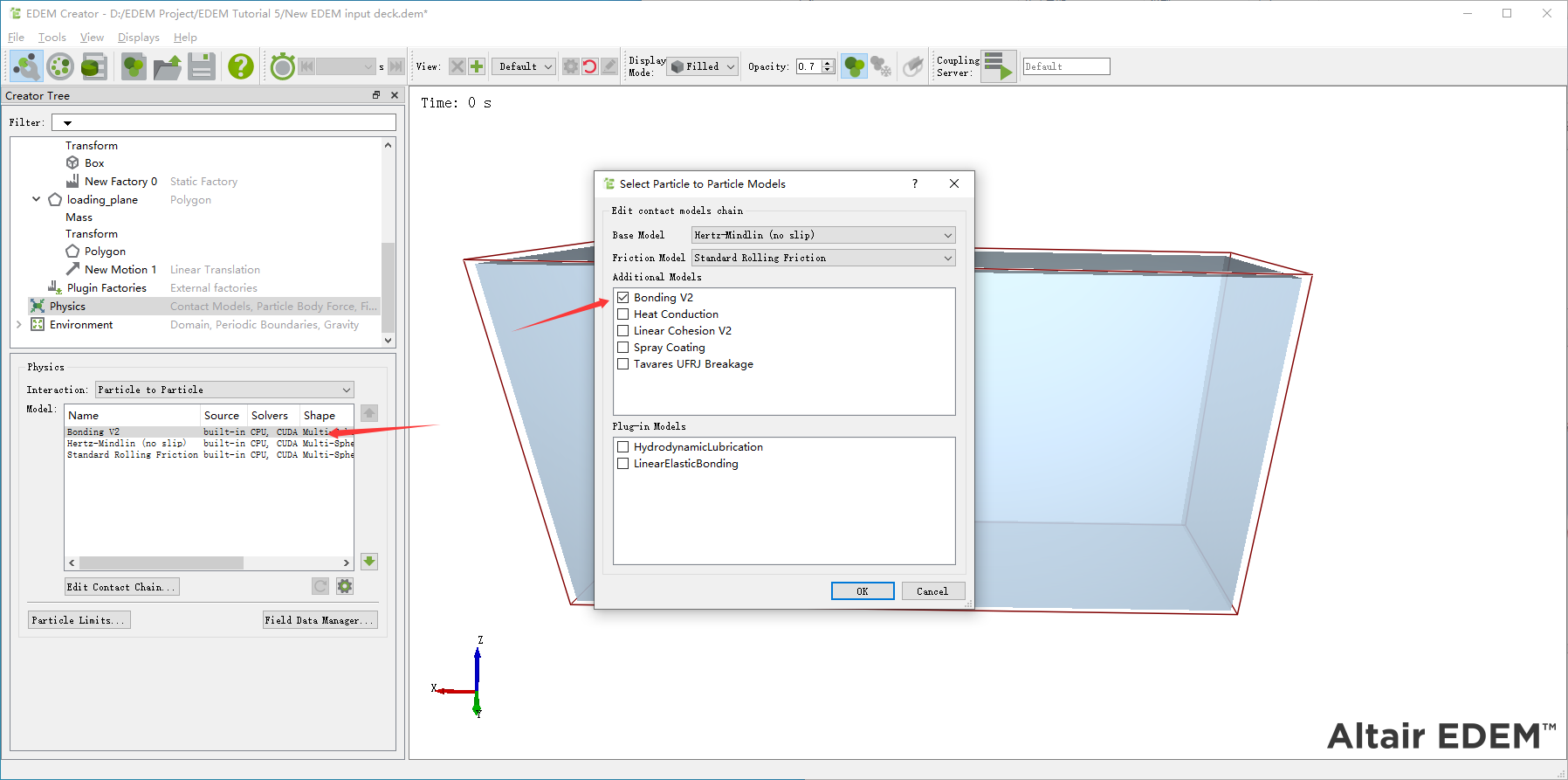The height and width of the screenshot is (780, 1568).
Task: Increase the Opacity value with up stepper
Action: point(828,63)
